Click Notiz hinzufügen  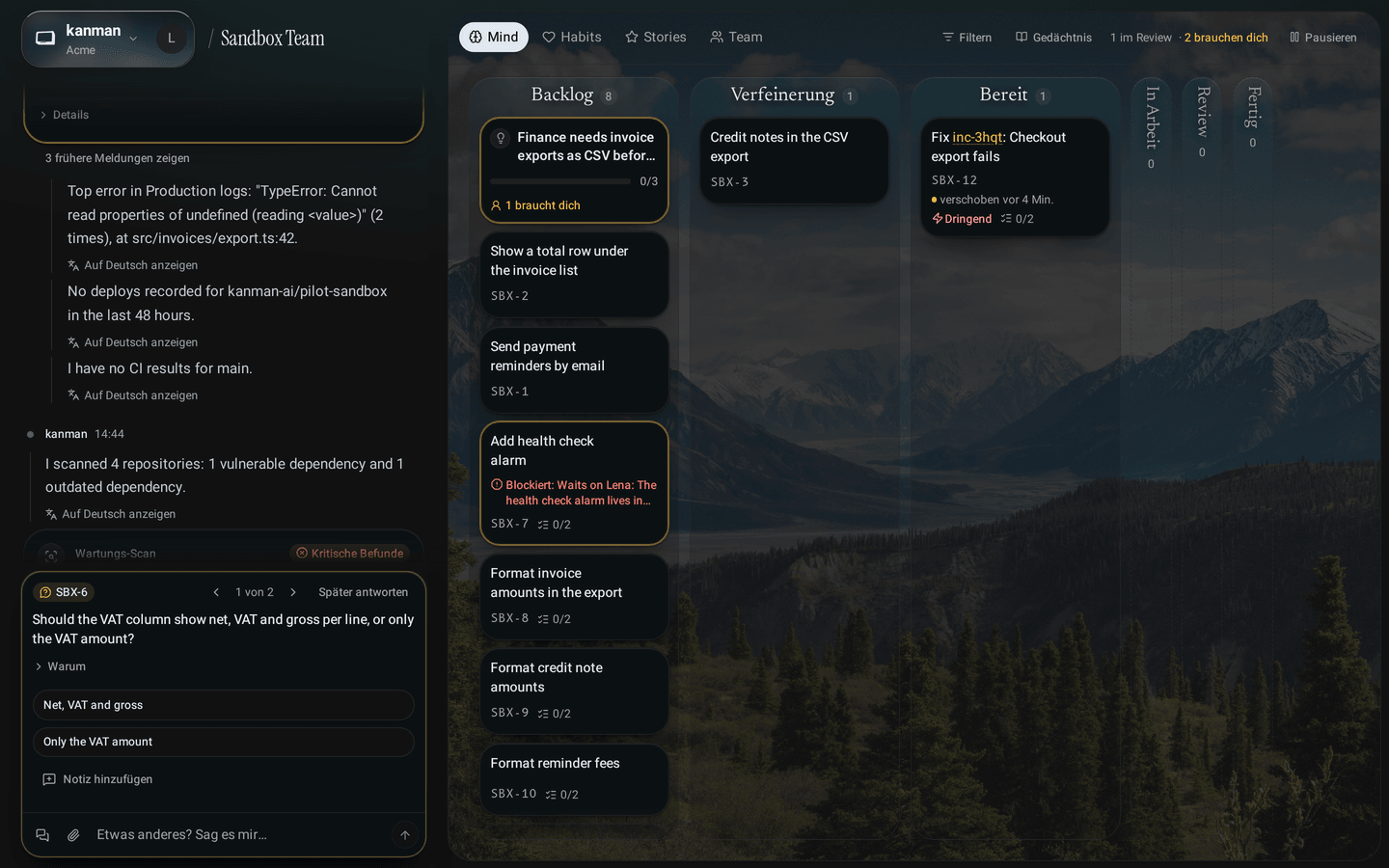pyautogui.click(x=97, y=779)
